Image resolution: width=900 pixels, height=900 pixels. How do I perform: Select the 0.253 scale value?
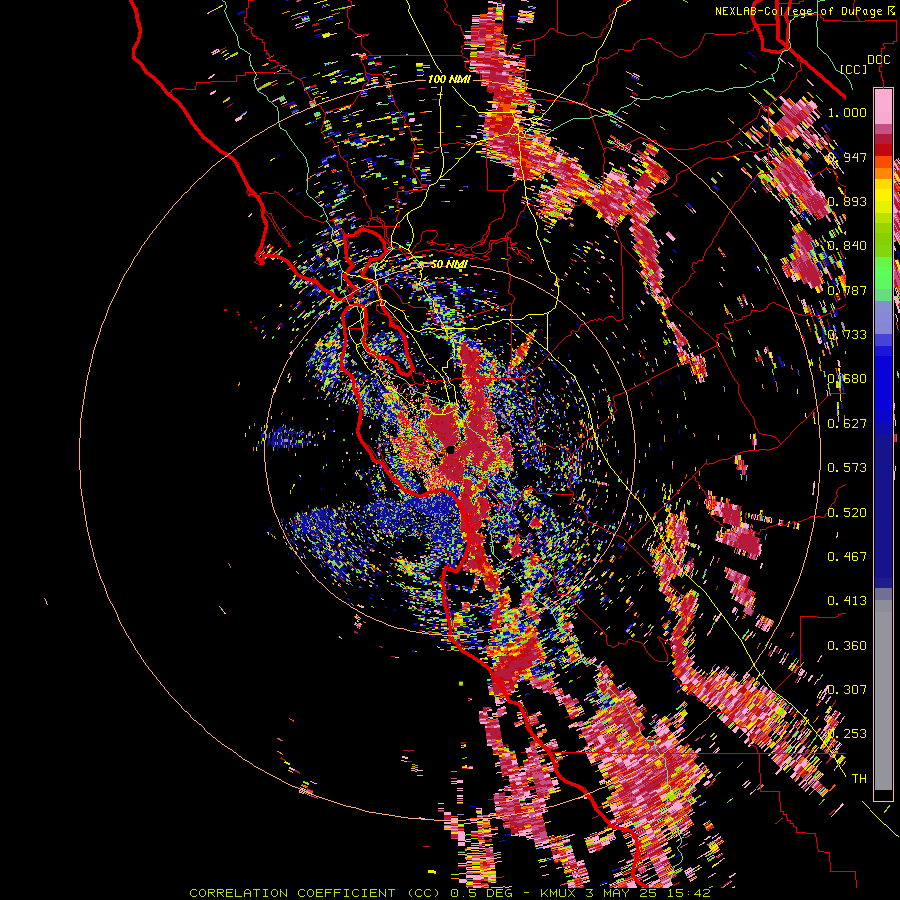point(847,733)
